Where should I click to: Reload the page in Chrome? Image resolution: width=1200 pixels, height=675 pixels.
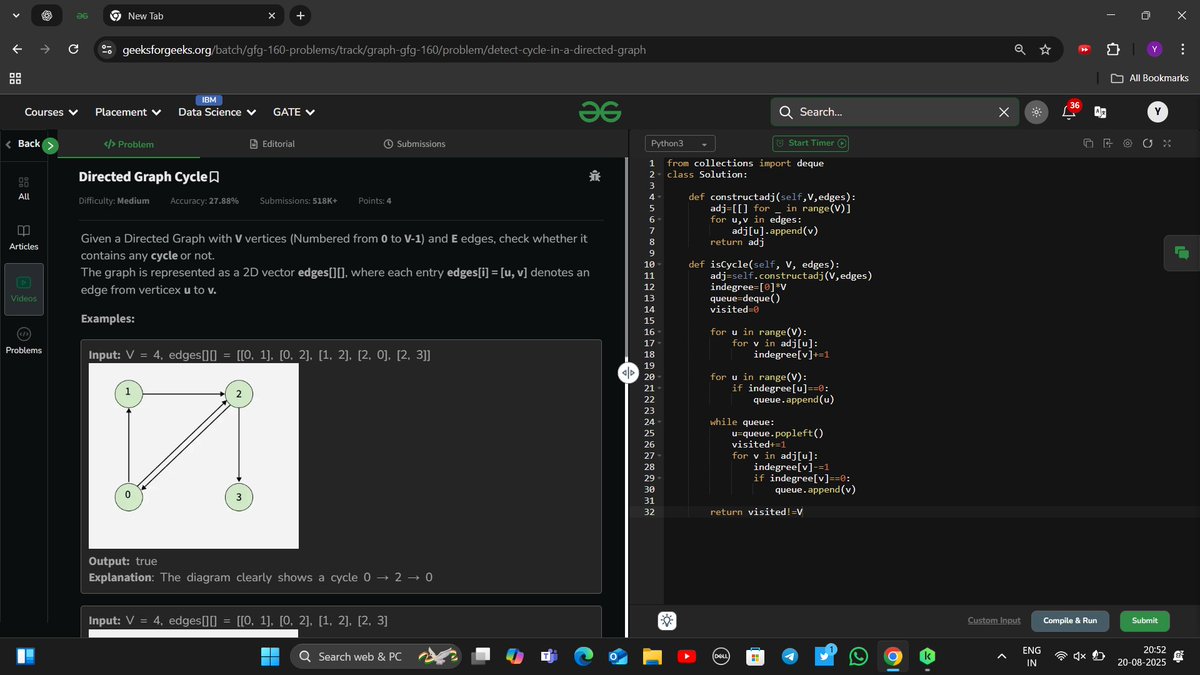(x=73, y=49)
